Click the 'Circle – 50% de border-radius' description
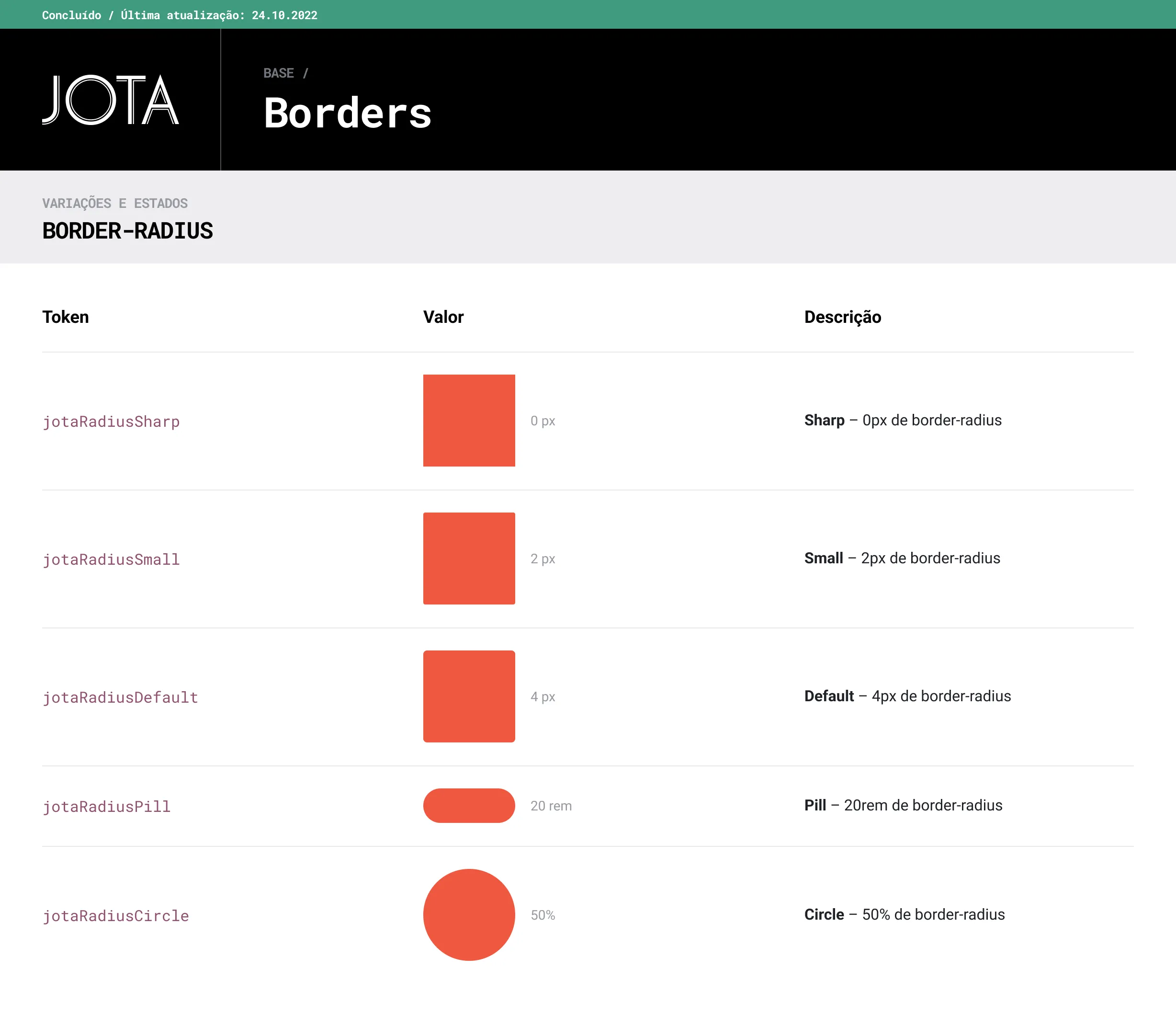 tap(904, 914)
